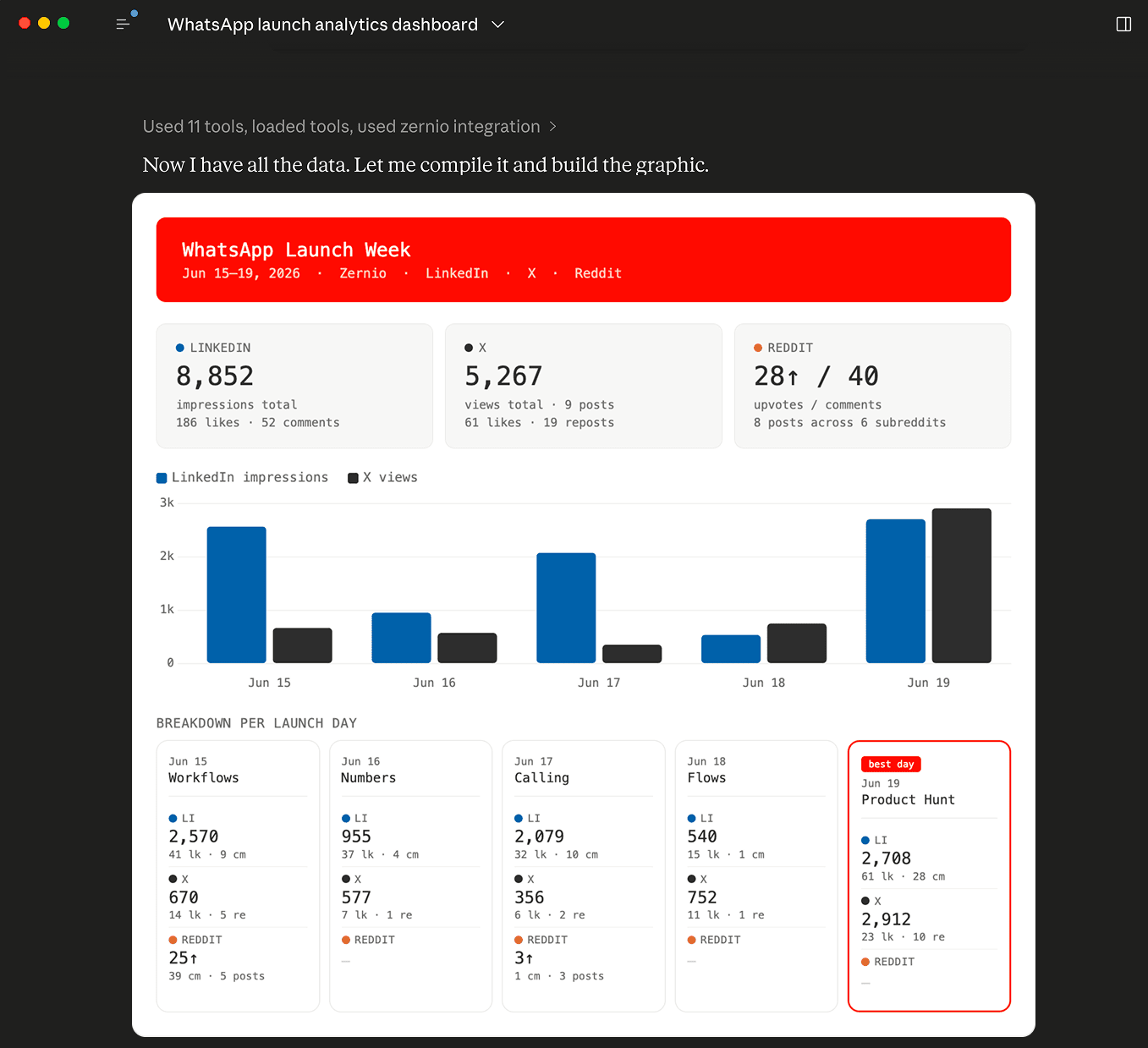Click the Jun 19 dark X bar
The height and width of the screenshot is (1048, 1148).
962,585
